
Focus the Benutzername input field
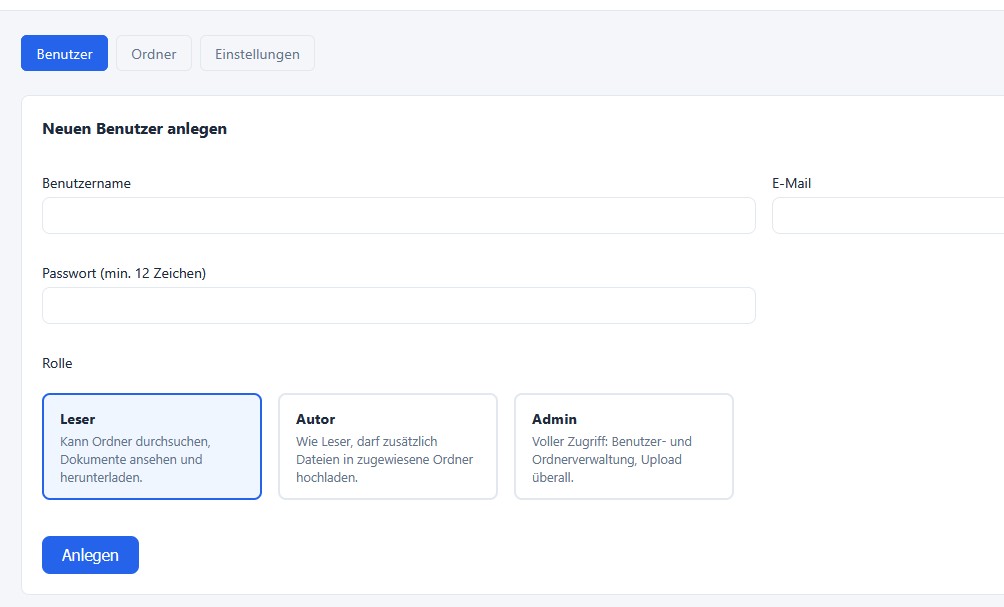(x=398, y=215)
